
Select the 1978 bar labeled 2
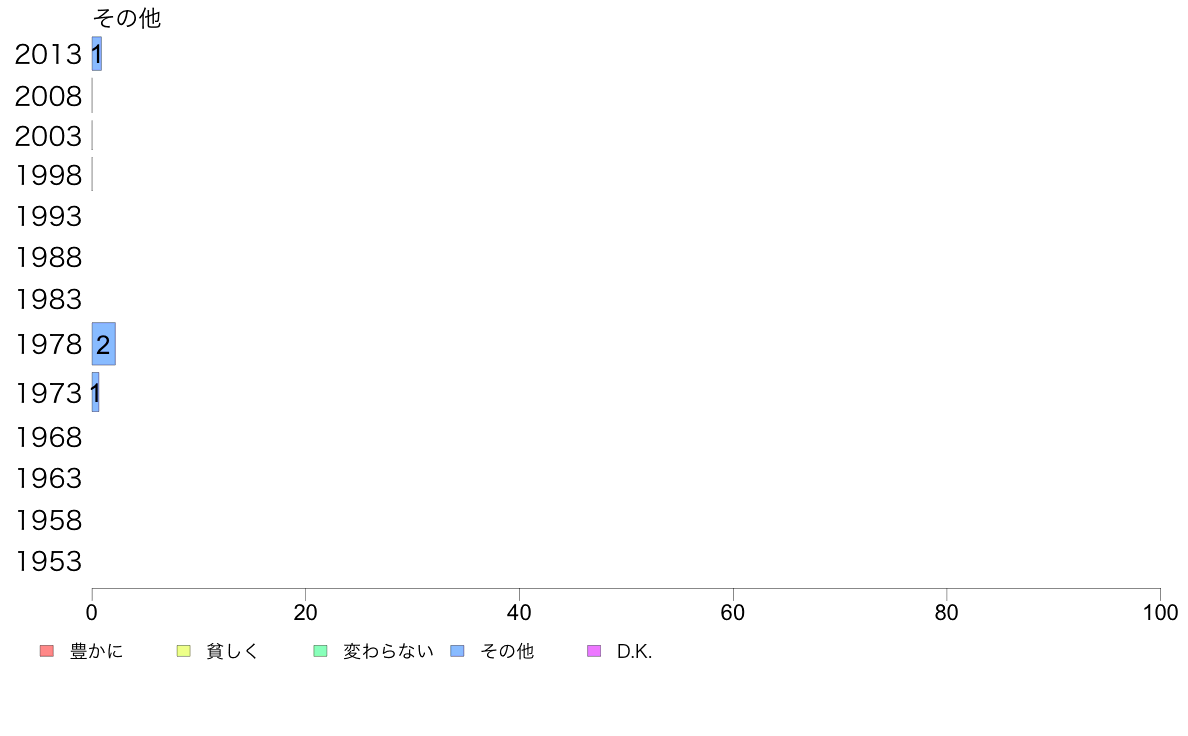tap(104, 344)
